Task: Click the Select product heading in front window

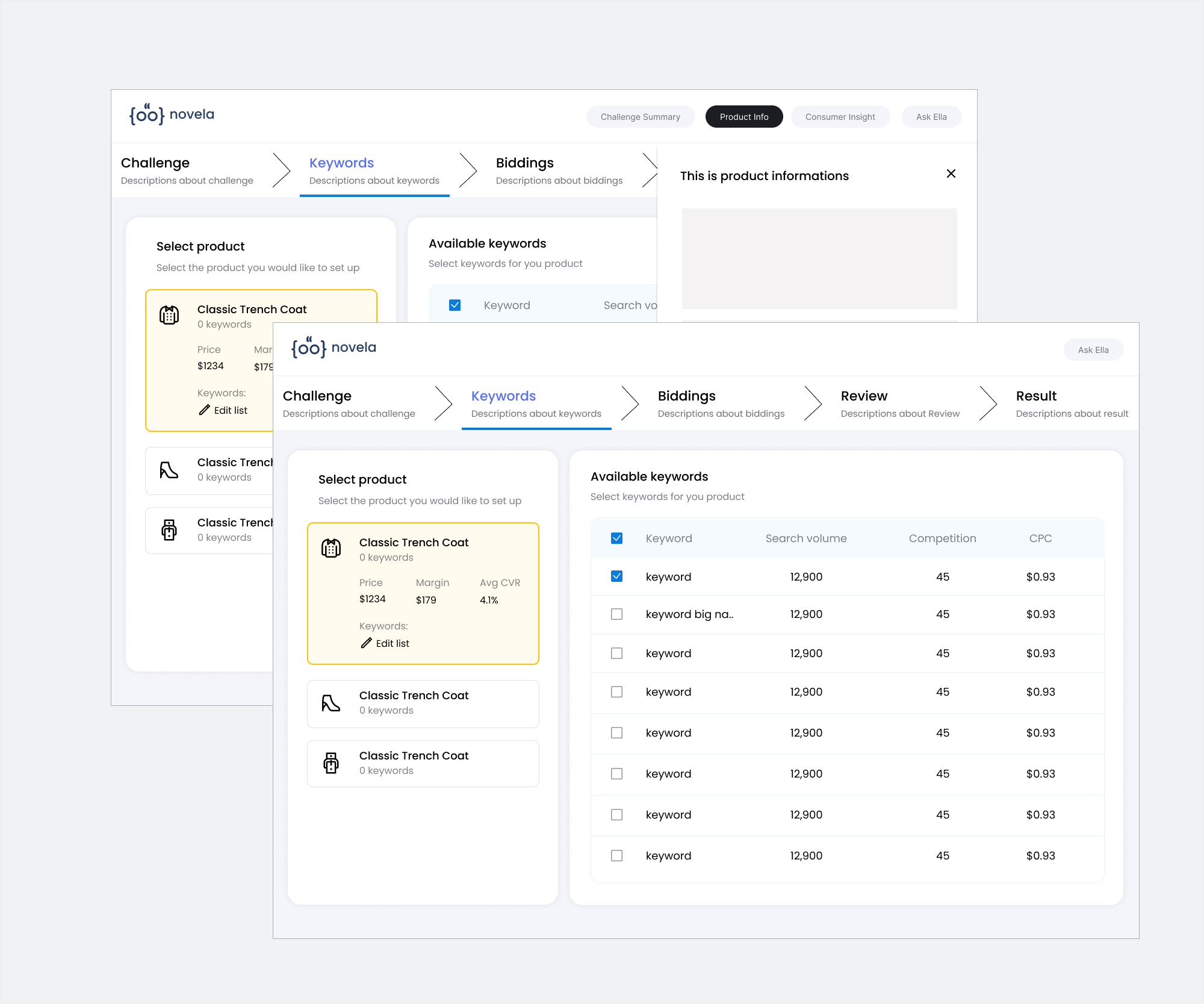Action: coord(362,479)
